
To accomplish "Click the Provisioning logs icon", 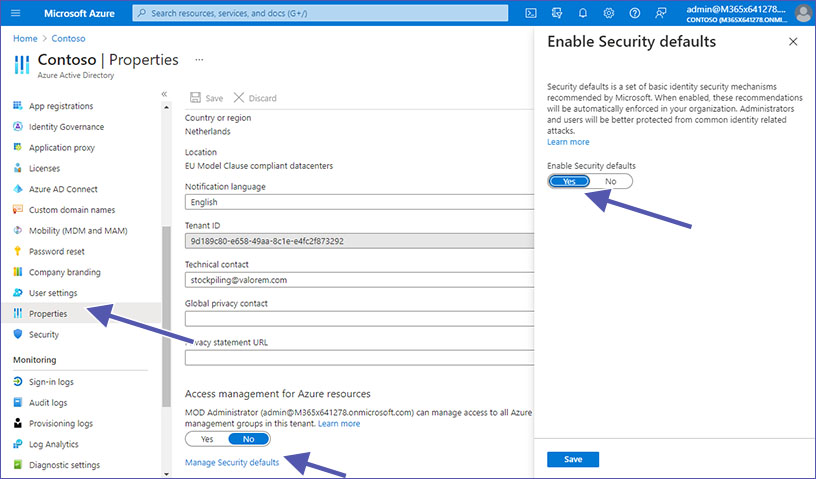I will pos(18,423).
